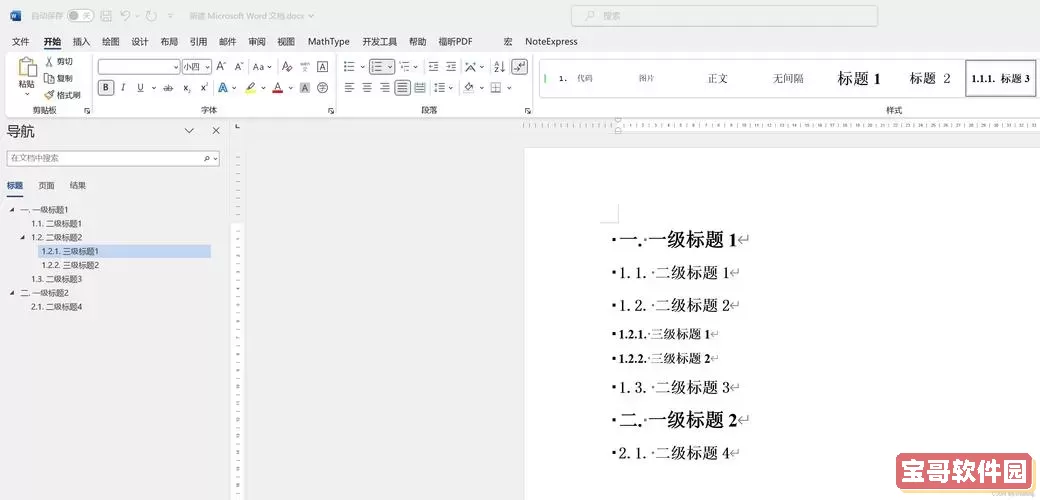Switch to 页面 tab in navigation pane
Screen dimensions: 1040x500
[46, 186]
